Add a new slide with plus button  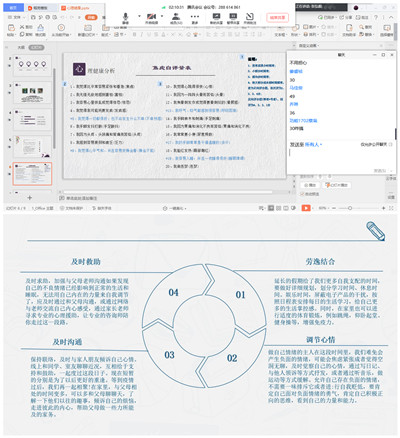(29, 198)
